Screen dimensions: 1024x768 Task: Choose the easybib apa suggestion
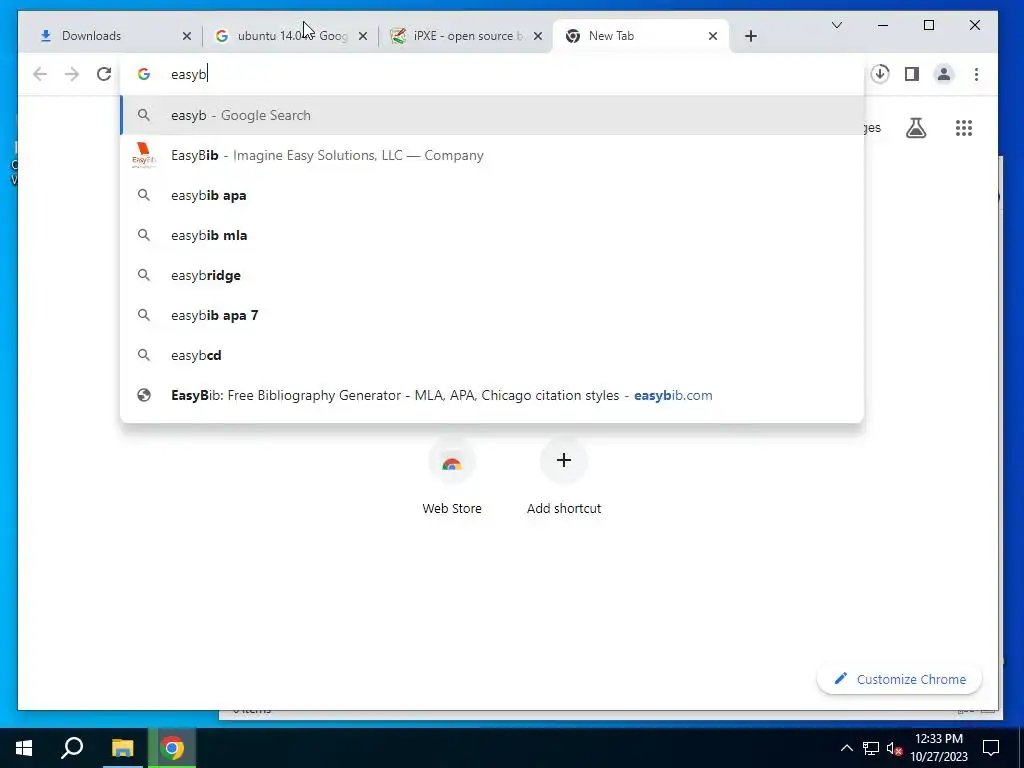pos(492,195)
